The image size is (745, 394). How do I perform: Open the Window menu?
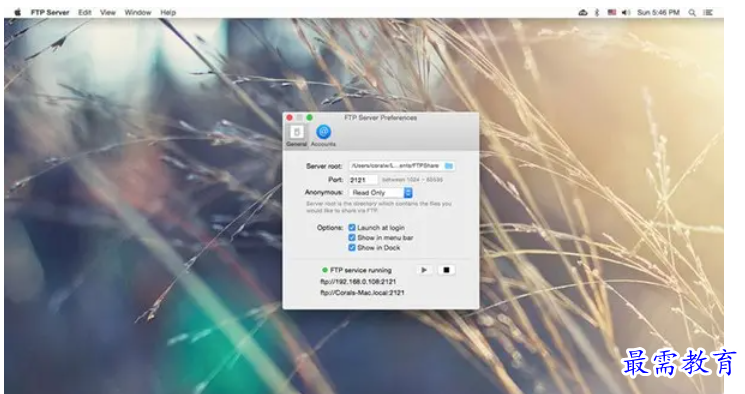pyautogui.click(x=138, y=12)
